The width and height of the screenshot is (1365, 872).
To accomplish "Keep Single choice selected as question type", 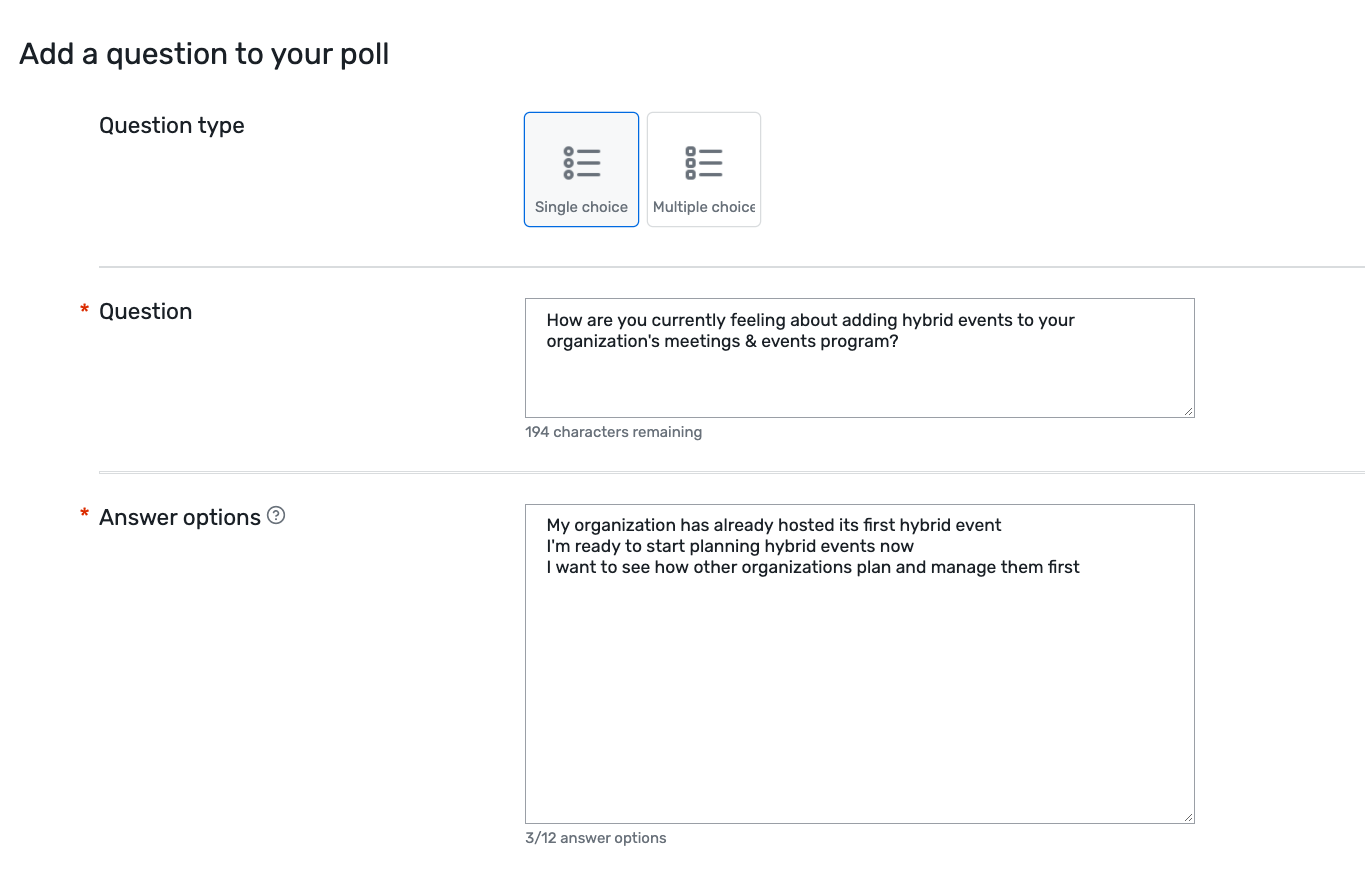I will pos(581,169).
